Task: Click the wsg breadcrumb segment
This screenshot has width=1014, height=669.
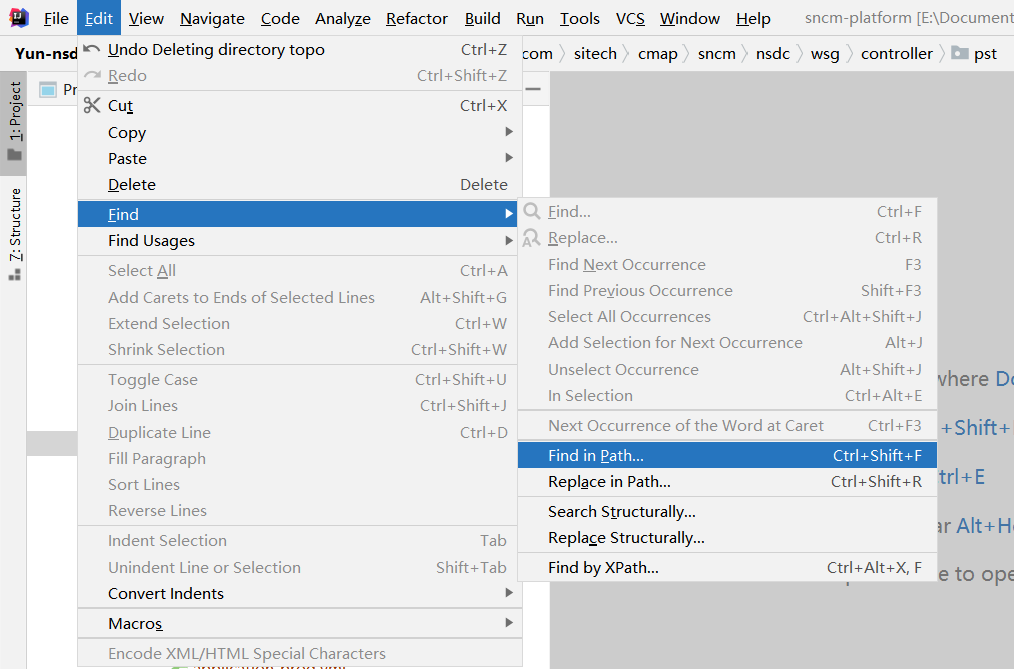Action: [x=825, y=54]
